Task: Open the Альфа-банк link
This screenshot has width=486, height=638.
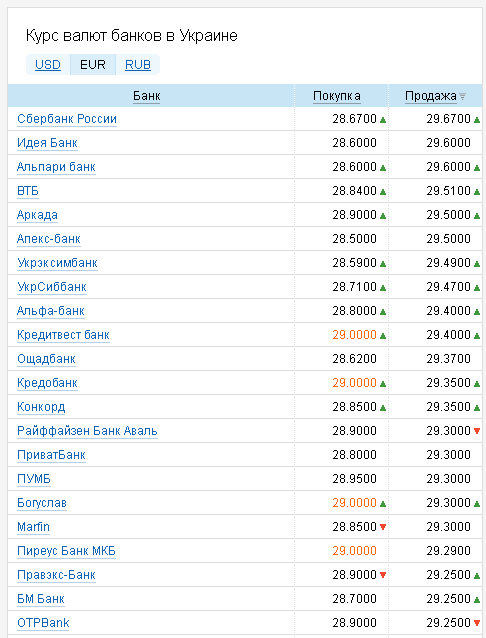Action: (50, 310)
